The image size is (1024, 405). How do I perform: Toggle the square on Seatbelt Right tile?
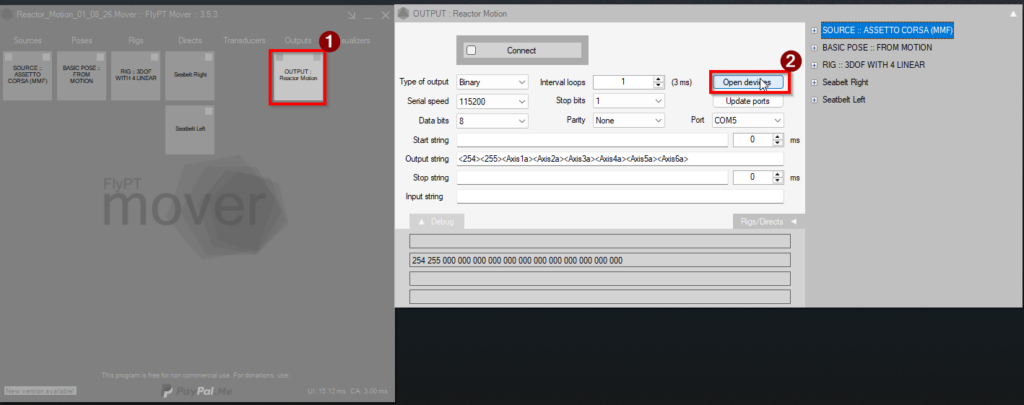tap(208, 57)
